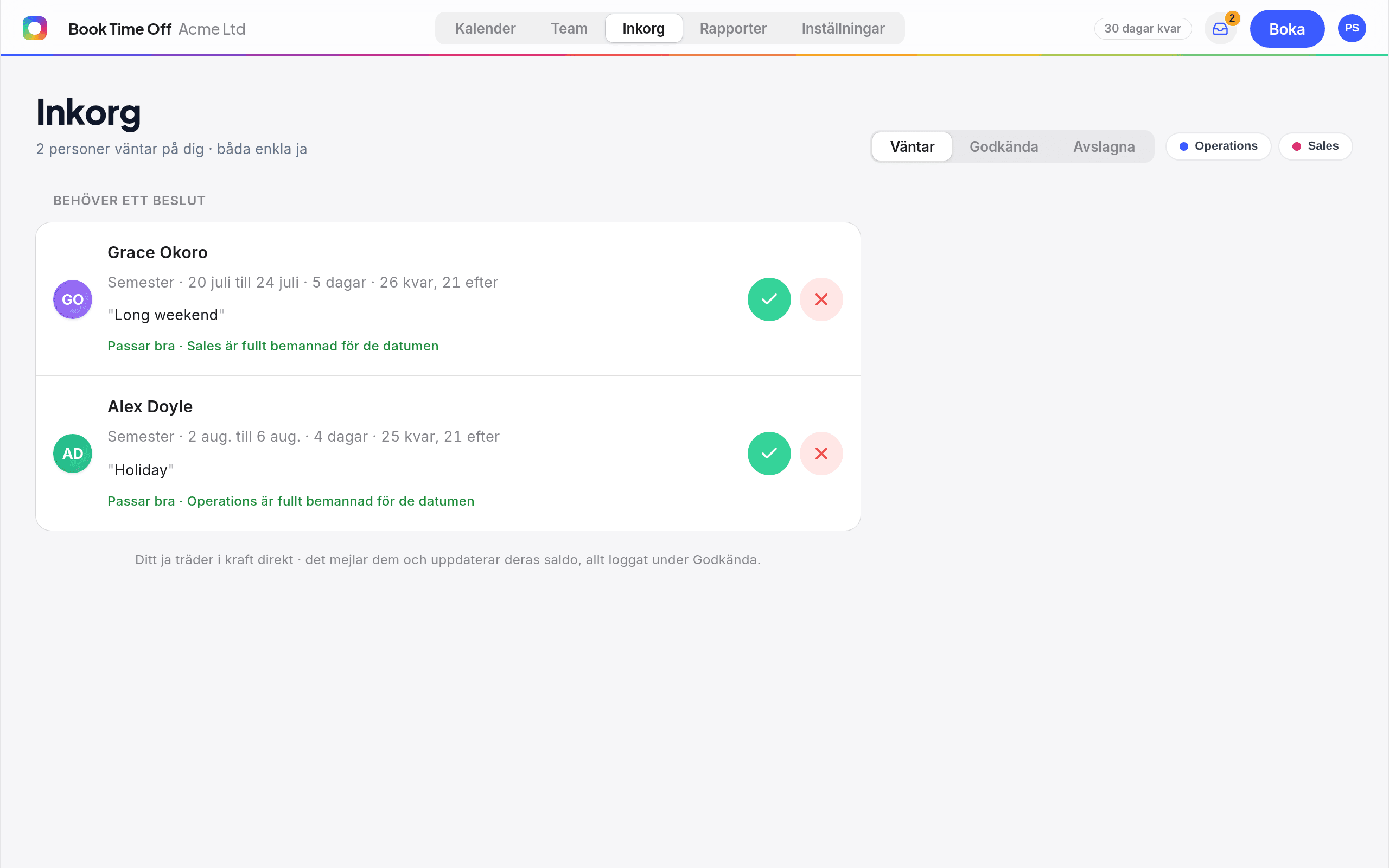Toggle the Sales team filter
Image resolution: width=1389 pixels, height=868 pixels.
(x=1315, y=146)
